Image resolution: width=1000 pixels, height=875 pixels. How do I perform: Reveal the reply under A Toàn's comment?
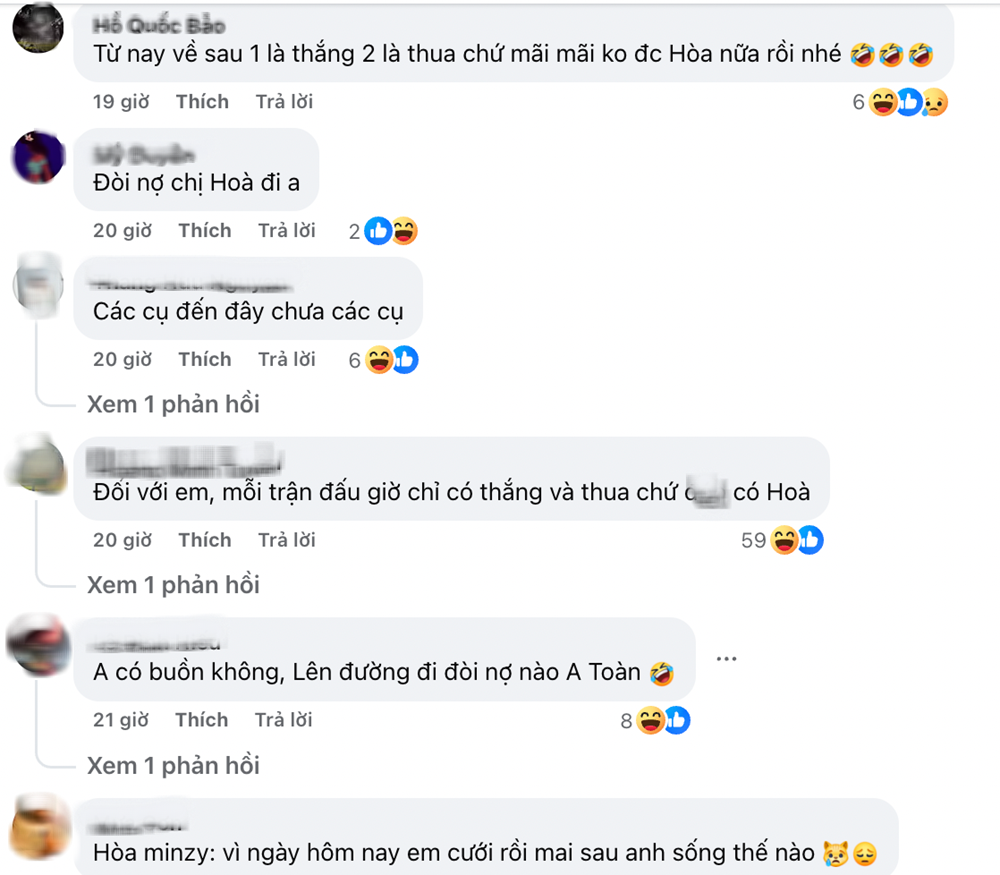[172, 765]
